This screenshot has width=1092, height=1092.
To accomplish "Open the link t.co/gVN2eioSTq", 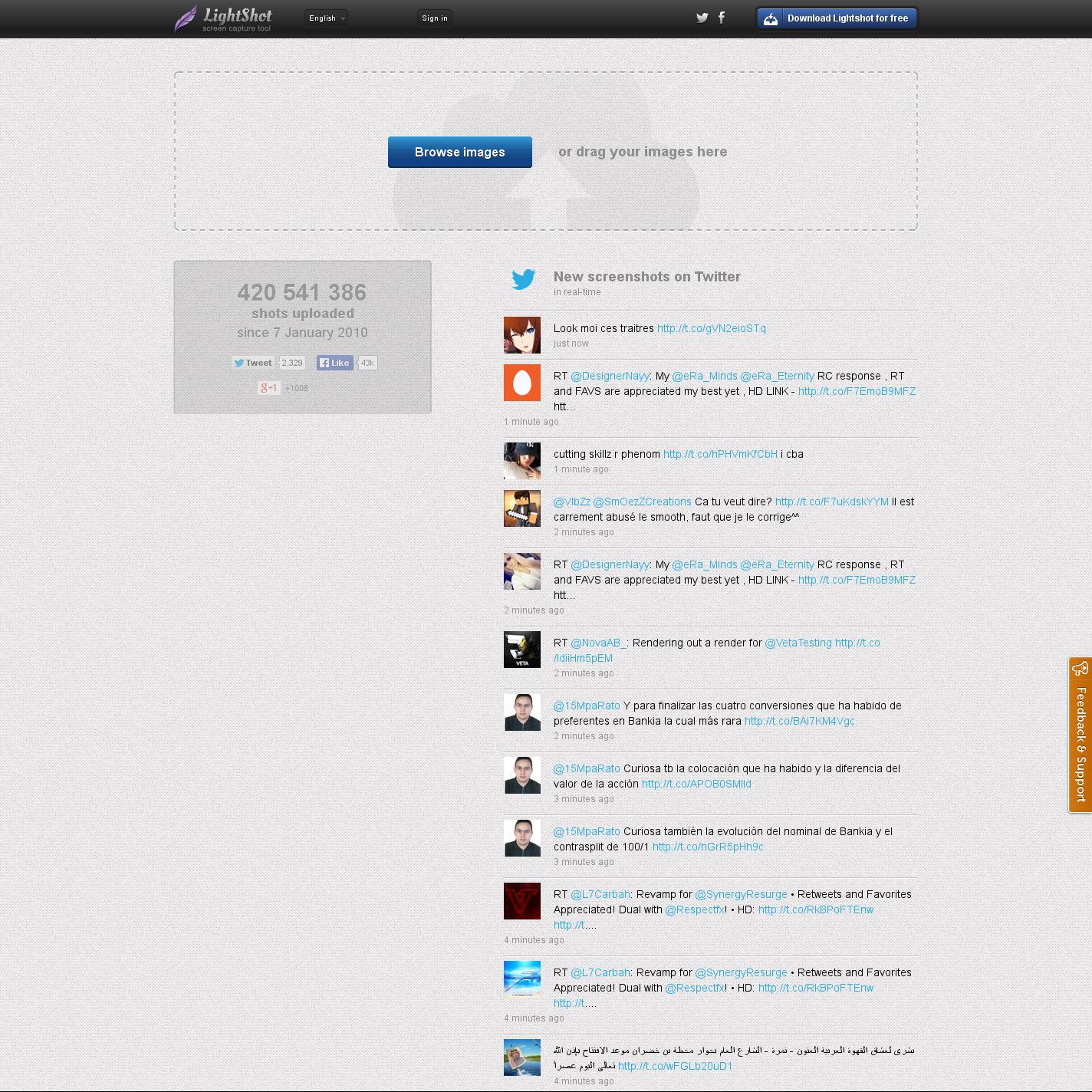I will (x=711, y=328).
